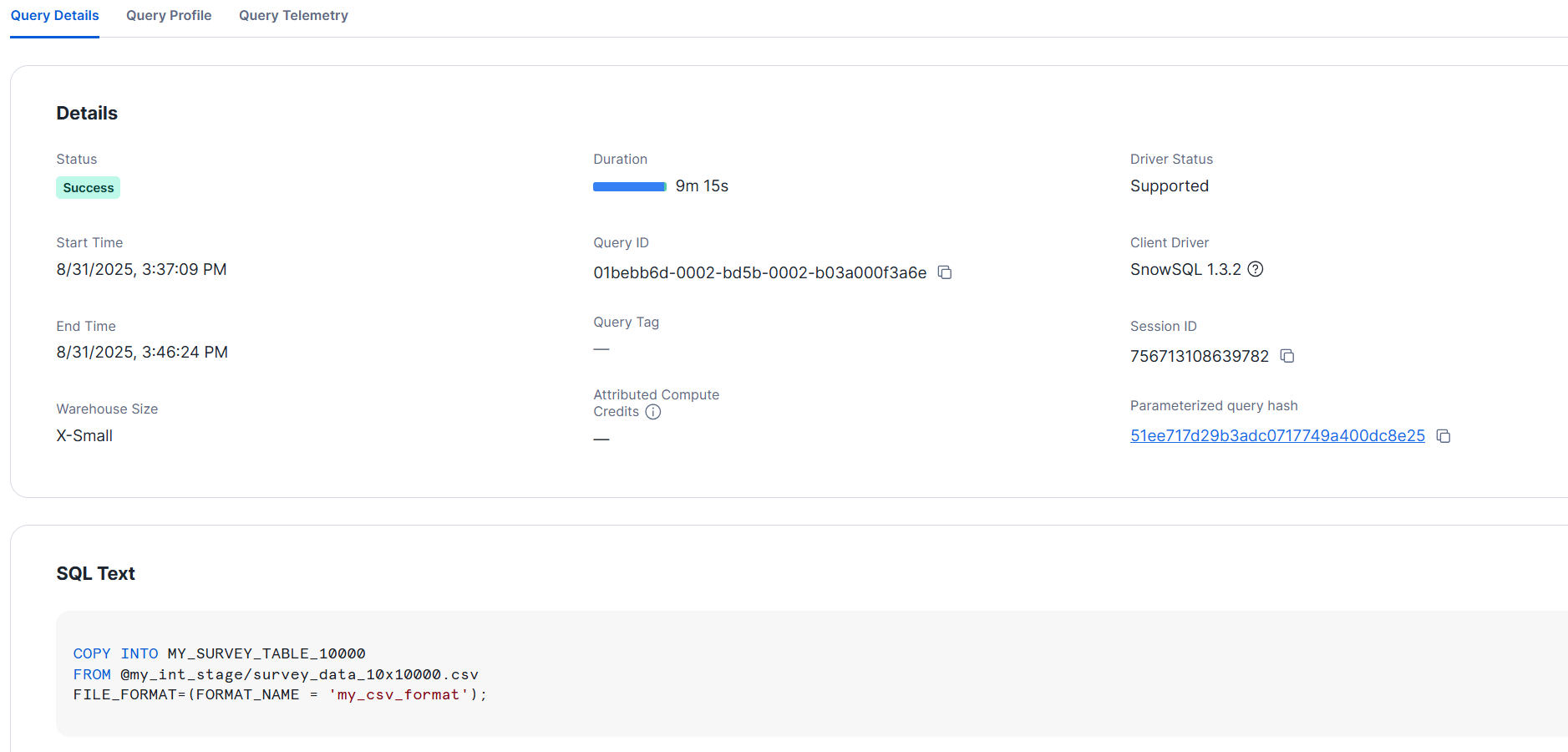Copy the parameterized query hash
This screenshot has height=752, width=1568.
(x=1444, y=436)
